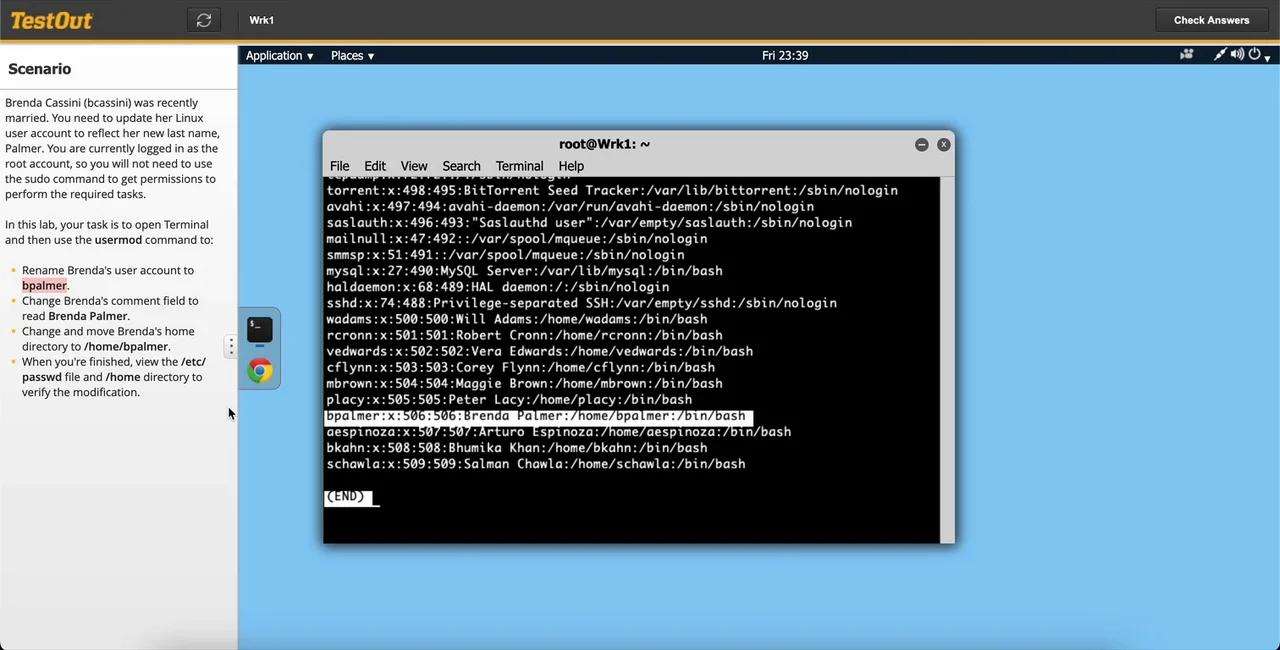The height and width of the screenshot is (650, 1280).
Task: Expand the Application menu
Action: click(279, 55)
